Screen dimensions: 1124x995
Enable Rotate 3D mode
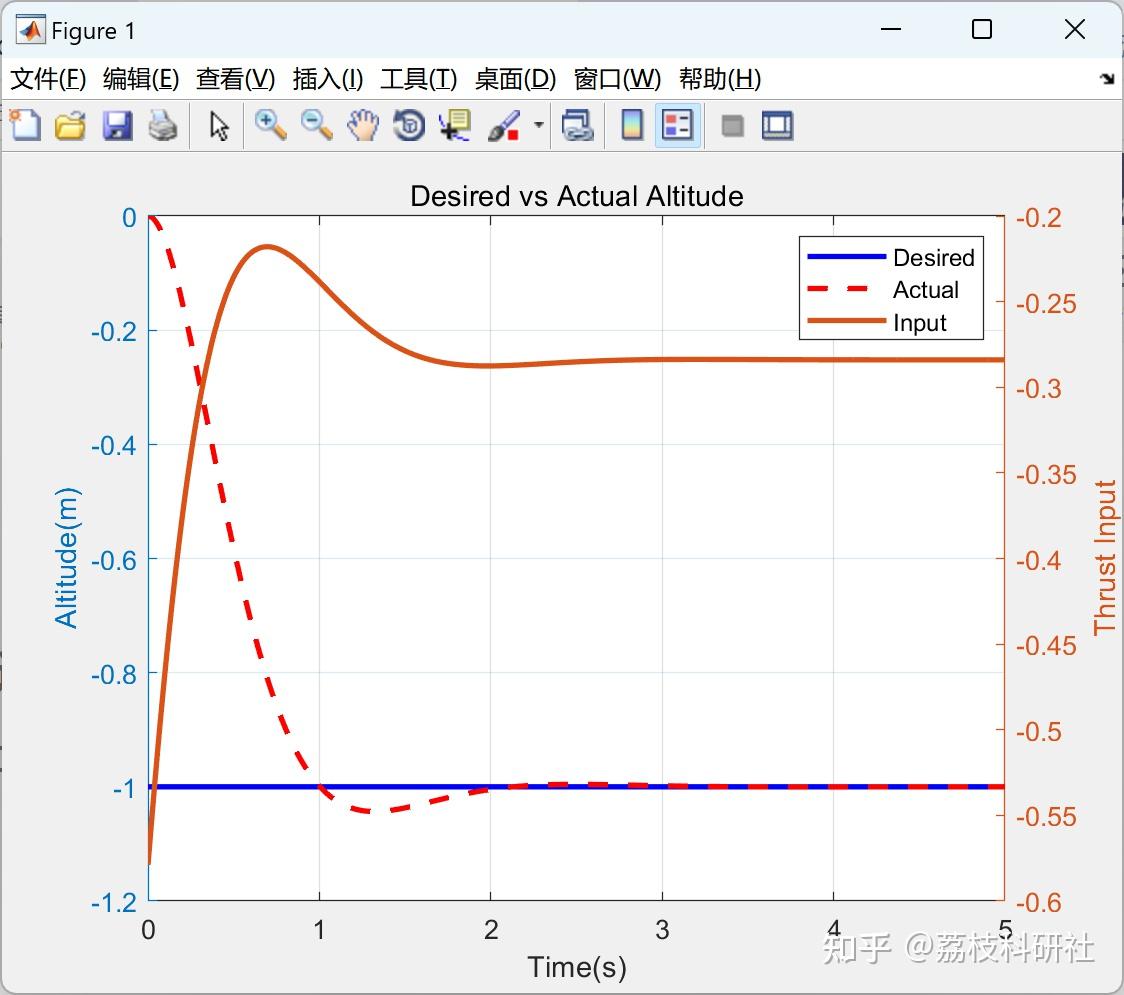(408, 125)
